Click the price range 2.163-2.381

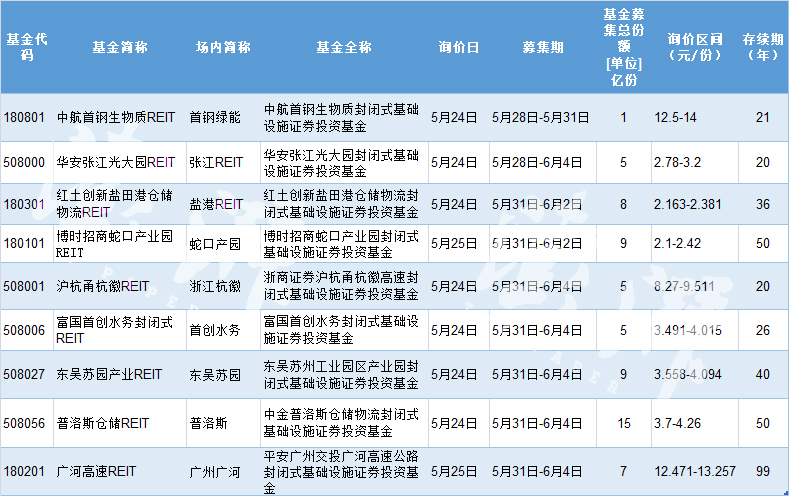[x=688, y=204]
